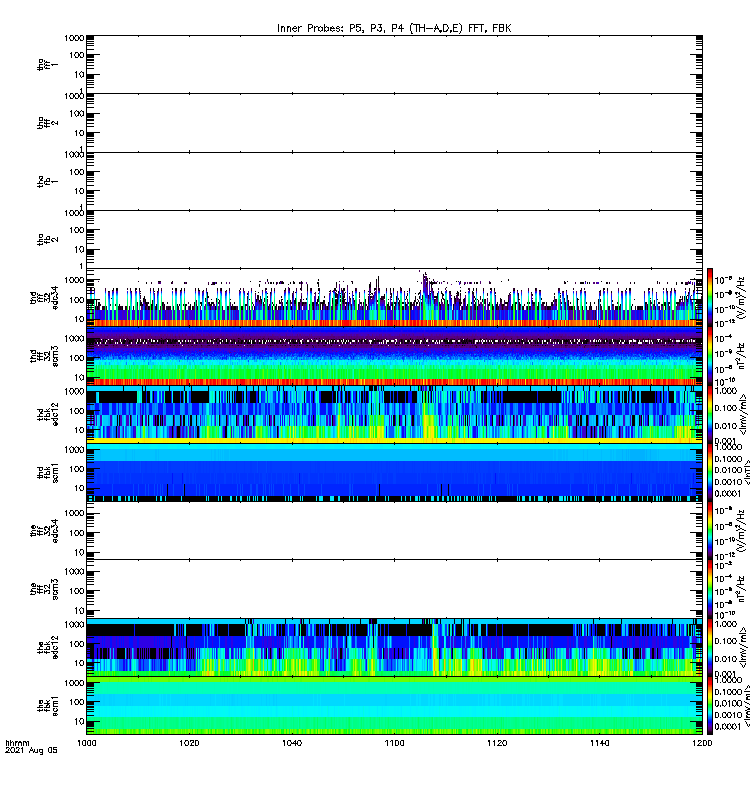Select the 'tha fb 1' panel axis label
Viewport: 750px width, 800px height.
click(x=47, y=181)
